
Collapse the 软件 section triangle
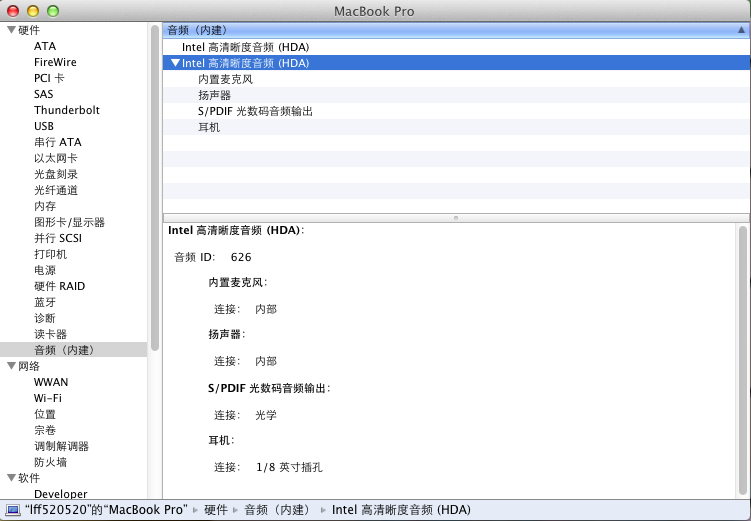coord(10,478)
